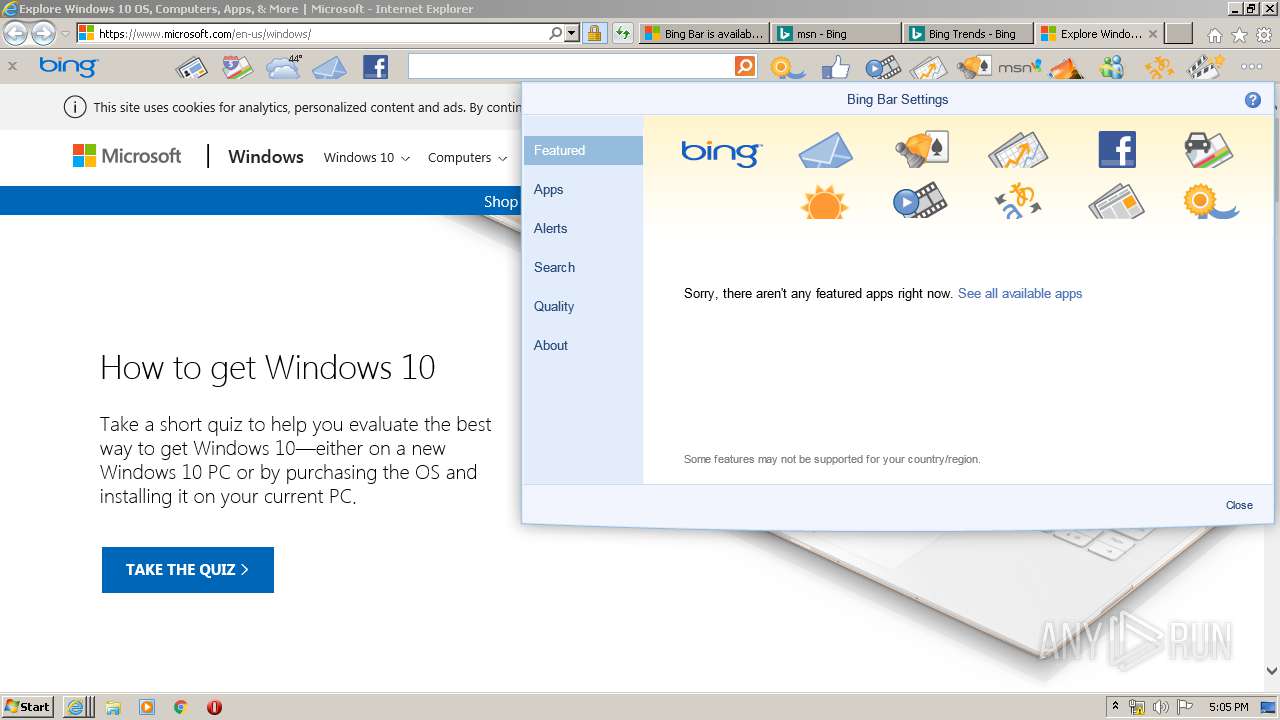Open the Movies clapperboard icon in Bing Bar
1280x720 pixels.
[1206, 68]
